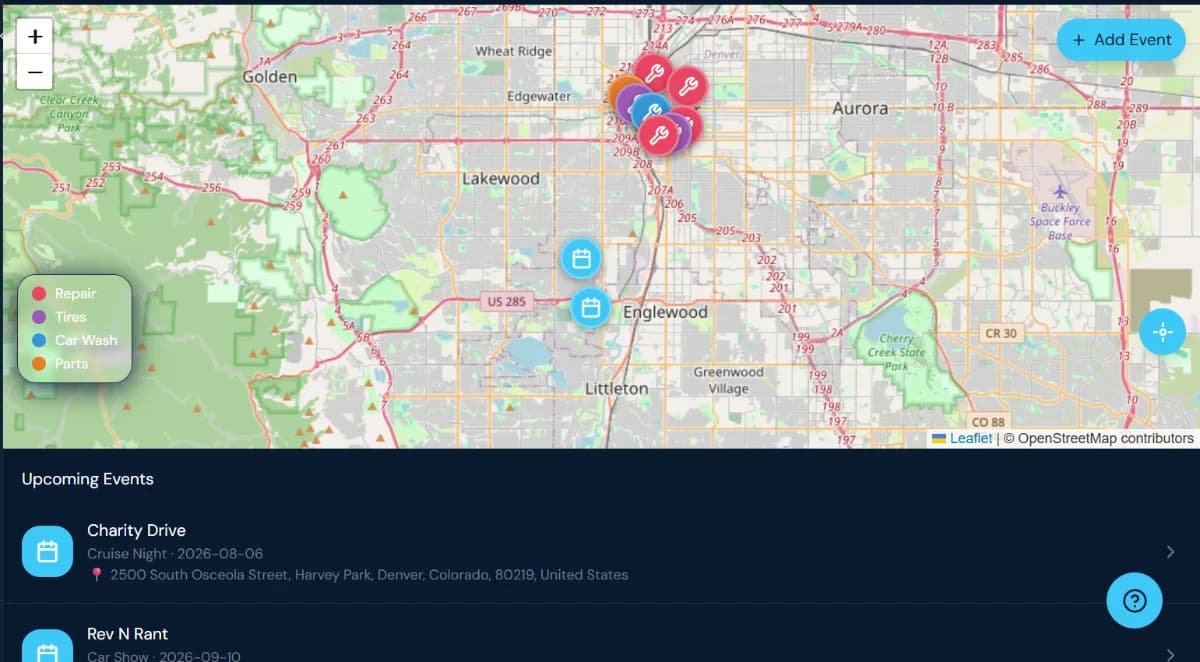The image size is (1200, 662).
Task: Center map on my location crosshair button
Action: pyautogui.click(x=1162, y=332)
